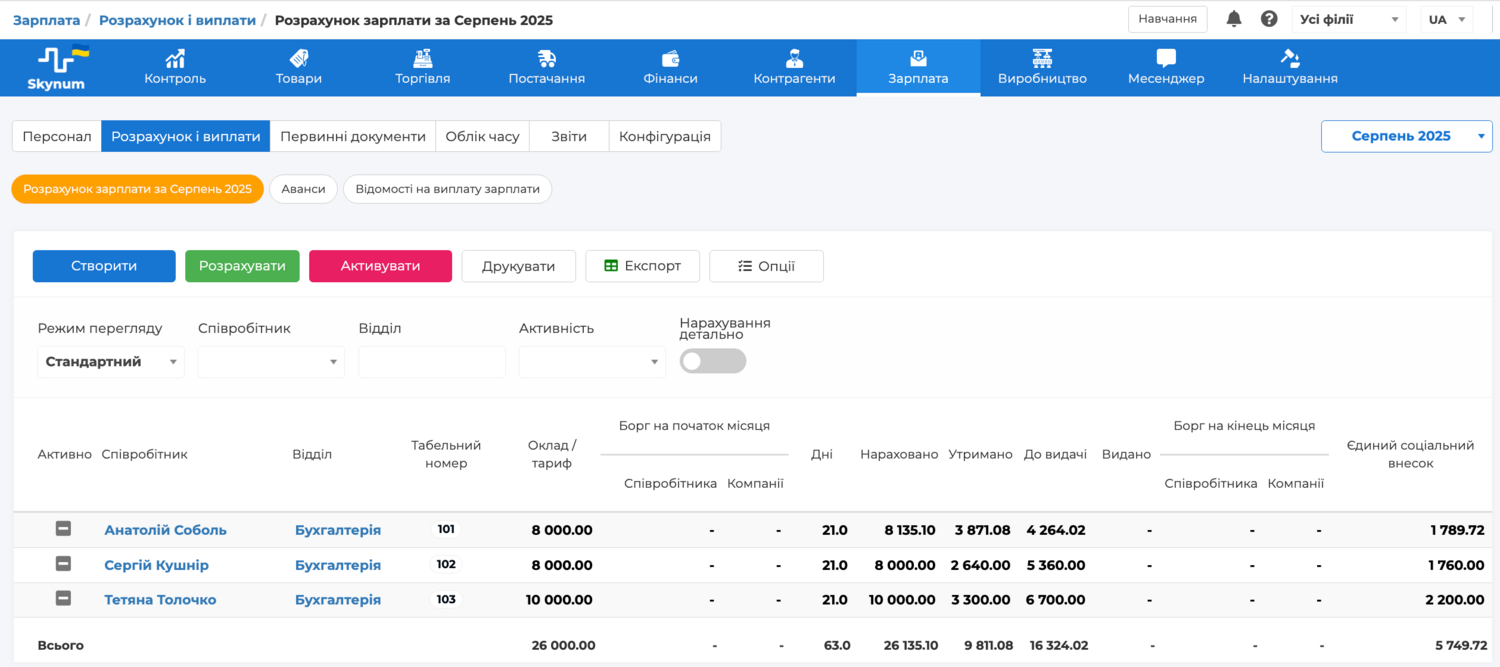Toggle active checkbox for Тетяна Толочко
The image size is (1500, 667).
63,599
